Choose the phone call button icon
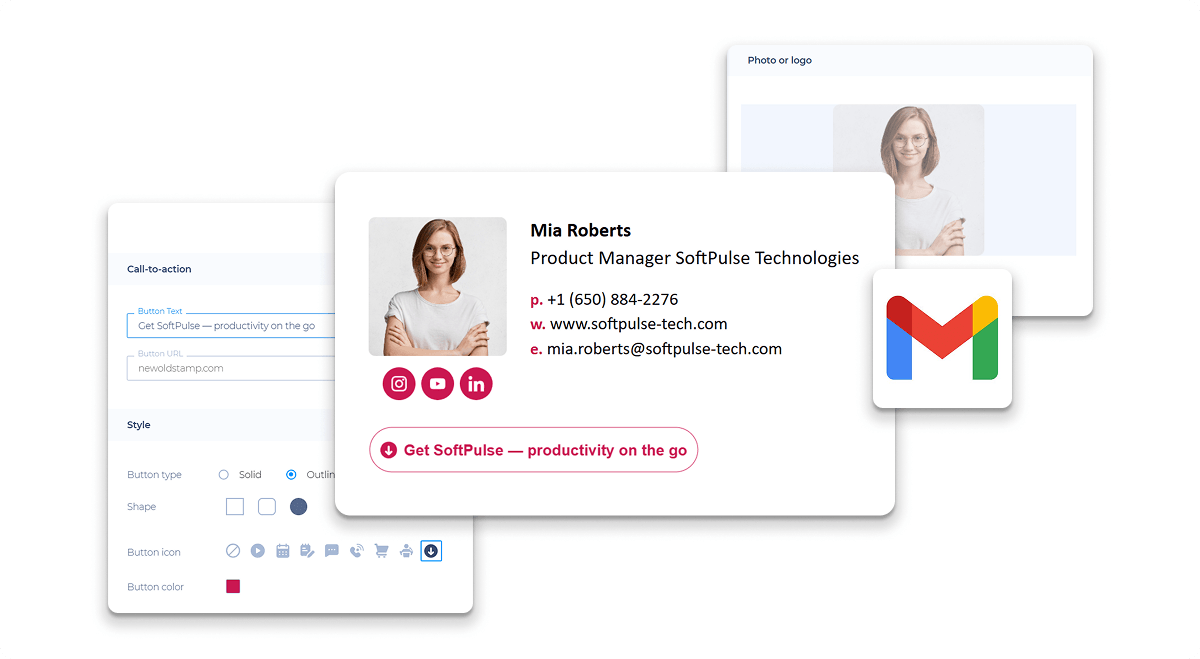The image size is (1200, 659). point(357,551)
